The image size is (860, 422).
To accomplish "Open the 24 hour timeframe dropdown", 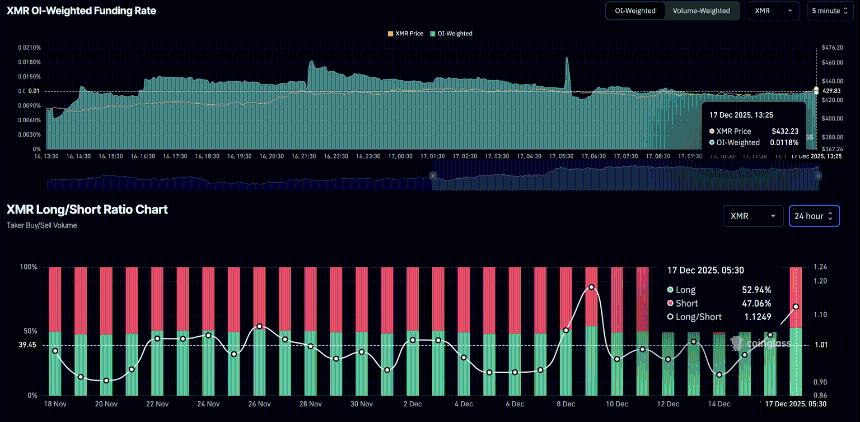I will coord(813,216).
